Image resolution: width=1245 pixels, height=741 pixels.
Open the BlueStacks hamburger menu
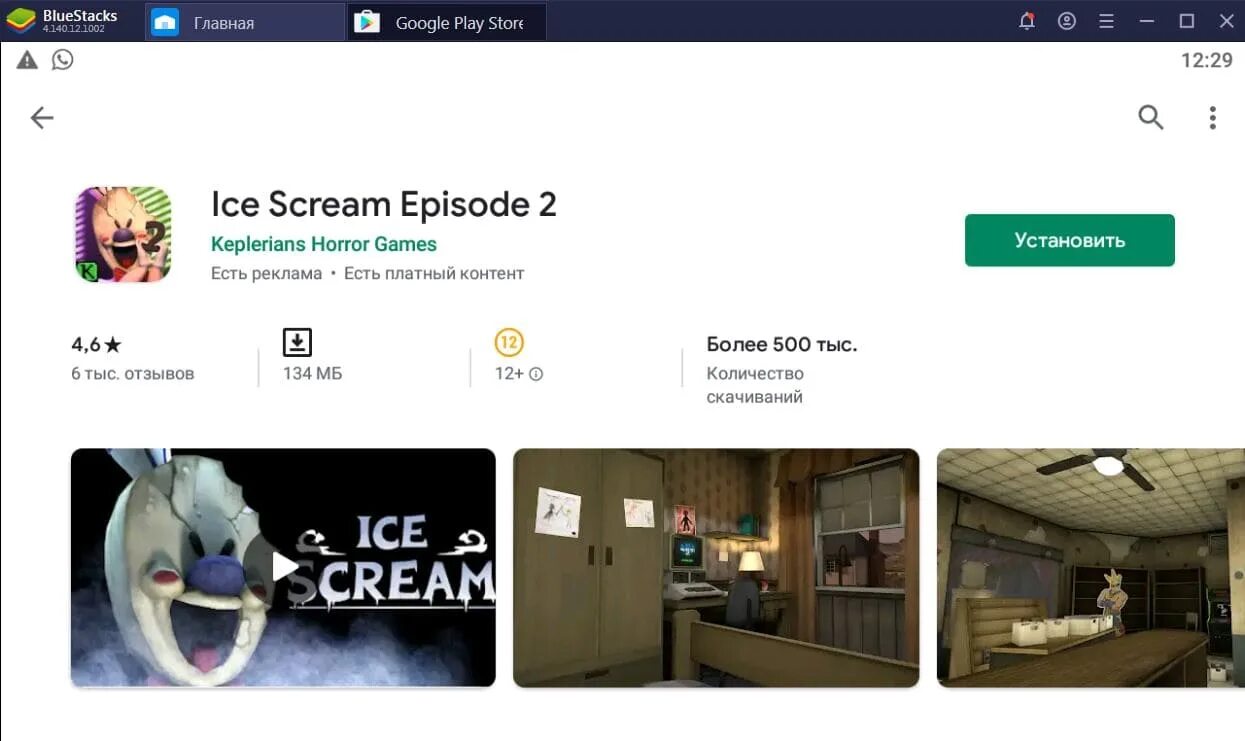click(x=1106, y=21)
